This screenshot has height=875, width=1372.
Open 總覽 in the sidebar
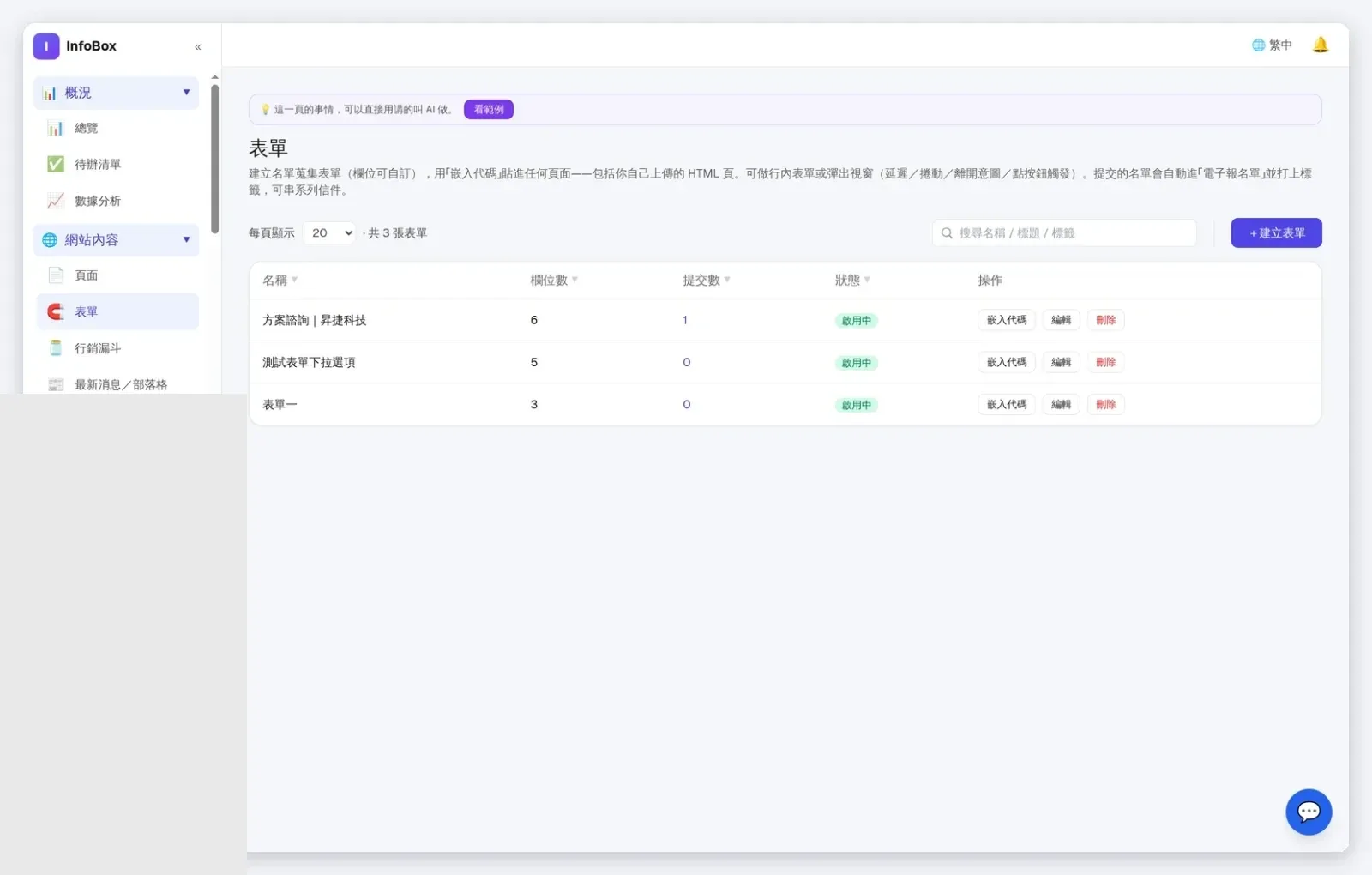click(117, 129)
